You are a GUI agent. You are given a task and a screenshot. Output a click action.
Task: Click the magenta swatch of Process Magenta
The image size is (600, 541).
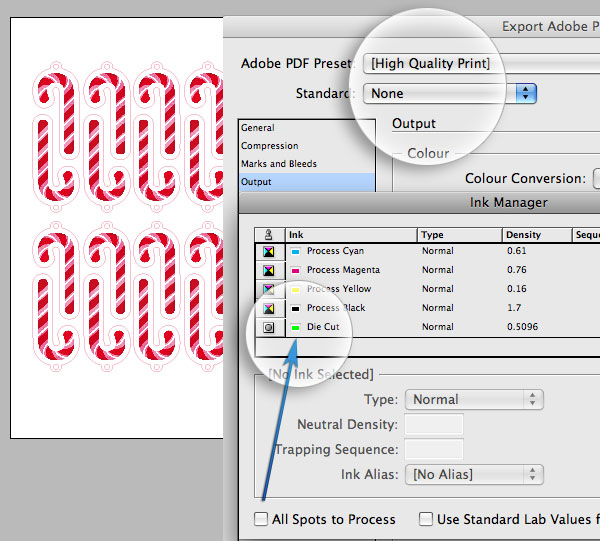tap(297, 270)
